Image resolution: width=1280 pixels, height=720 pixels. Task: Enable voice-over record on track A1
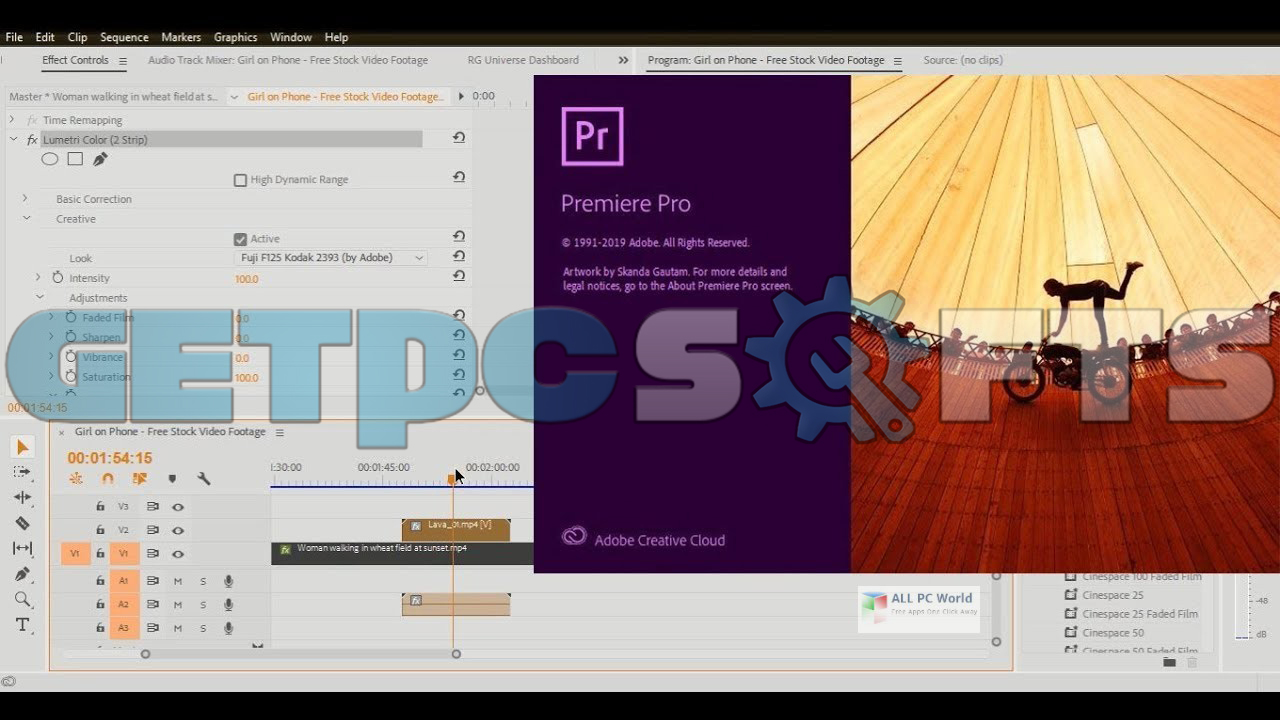pos(229,580)
